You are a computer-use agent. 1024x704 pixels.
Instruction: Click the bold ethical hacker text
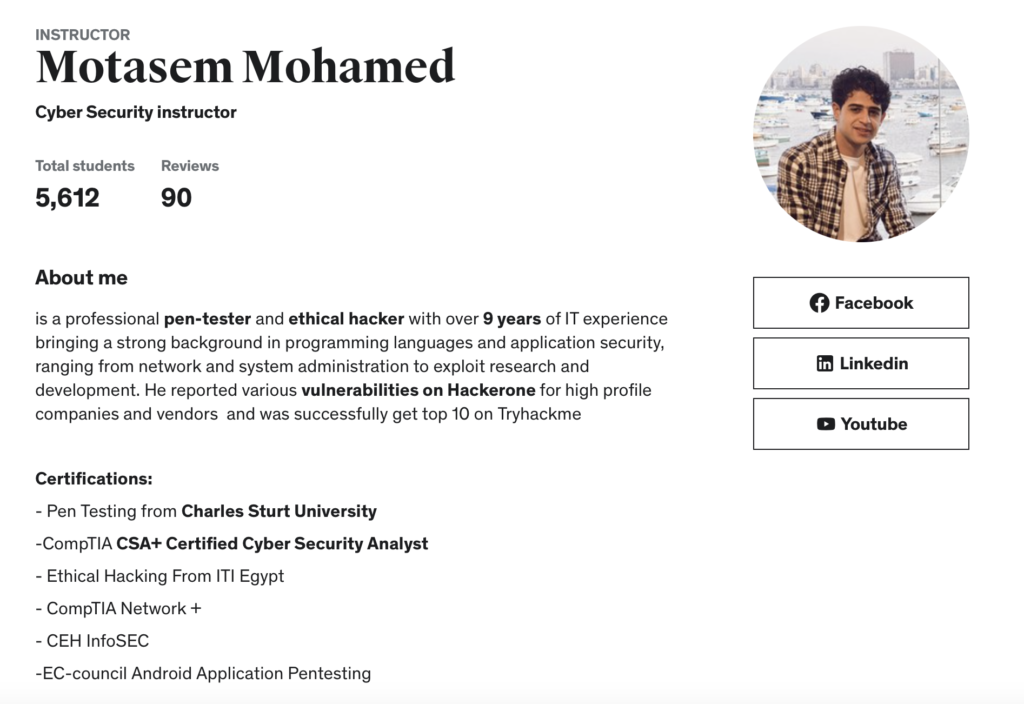(346, 319)
